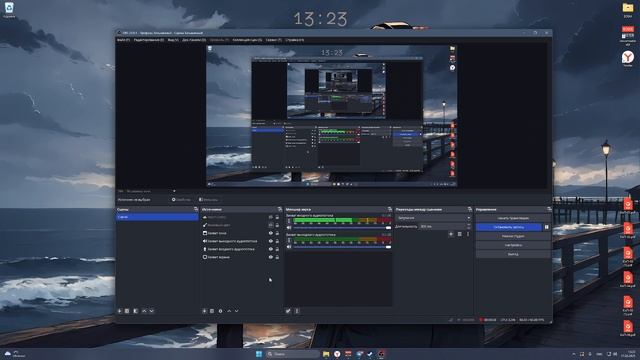The width and height of the screenshot is (640, 360).
Task: Click the Свойства button above the docks
Action: point(181,200)
